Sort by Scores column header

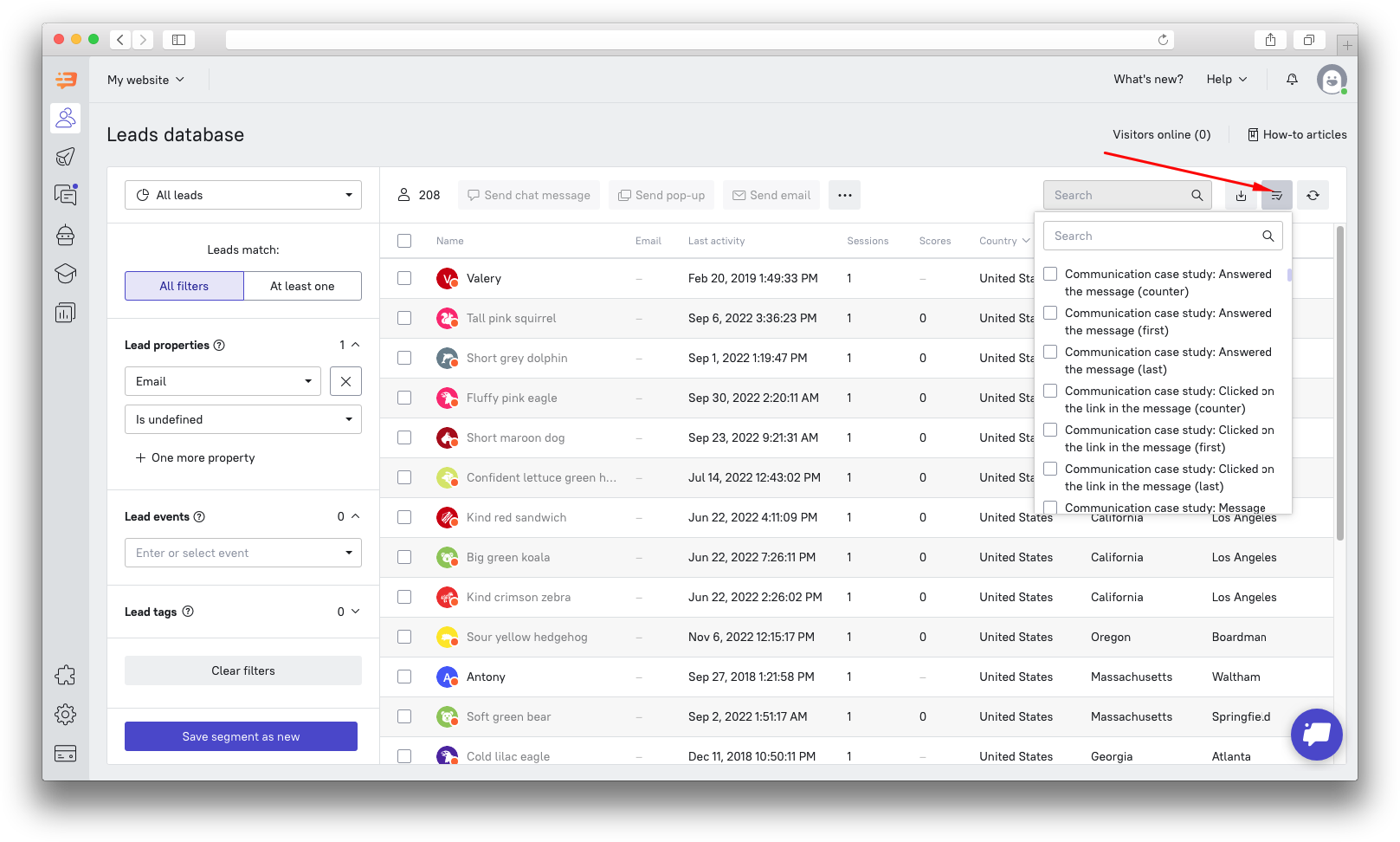935,241
